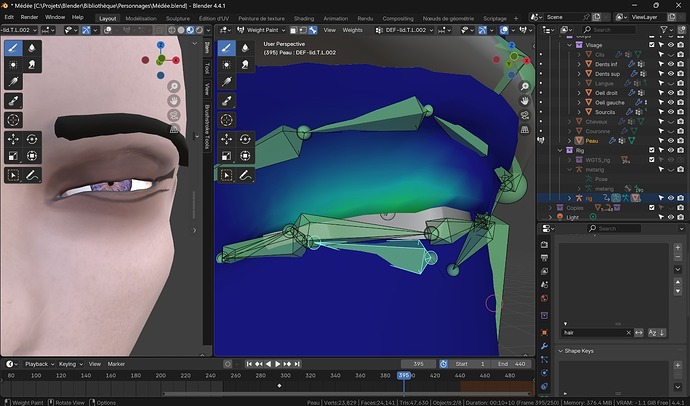Collapse the Visage collection
This screenshot has height=406, width=690.
(569, 45)
